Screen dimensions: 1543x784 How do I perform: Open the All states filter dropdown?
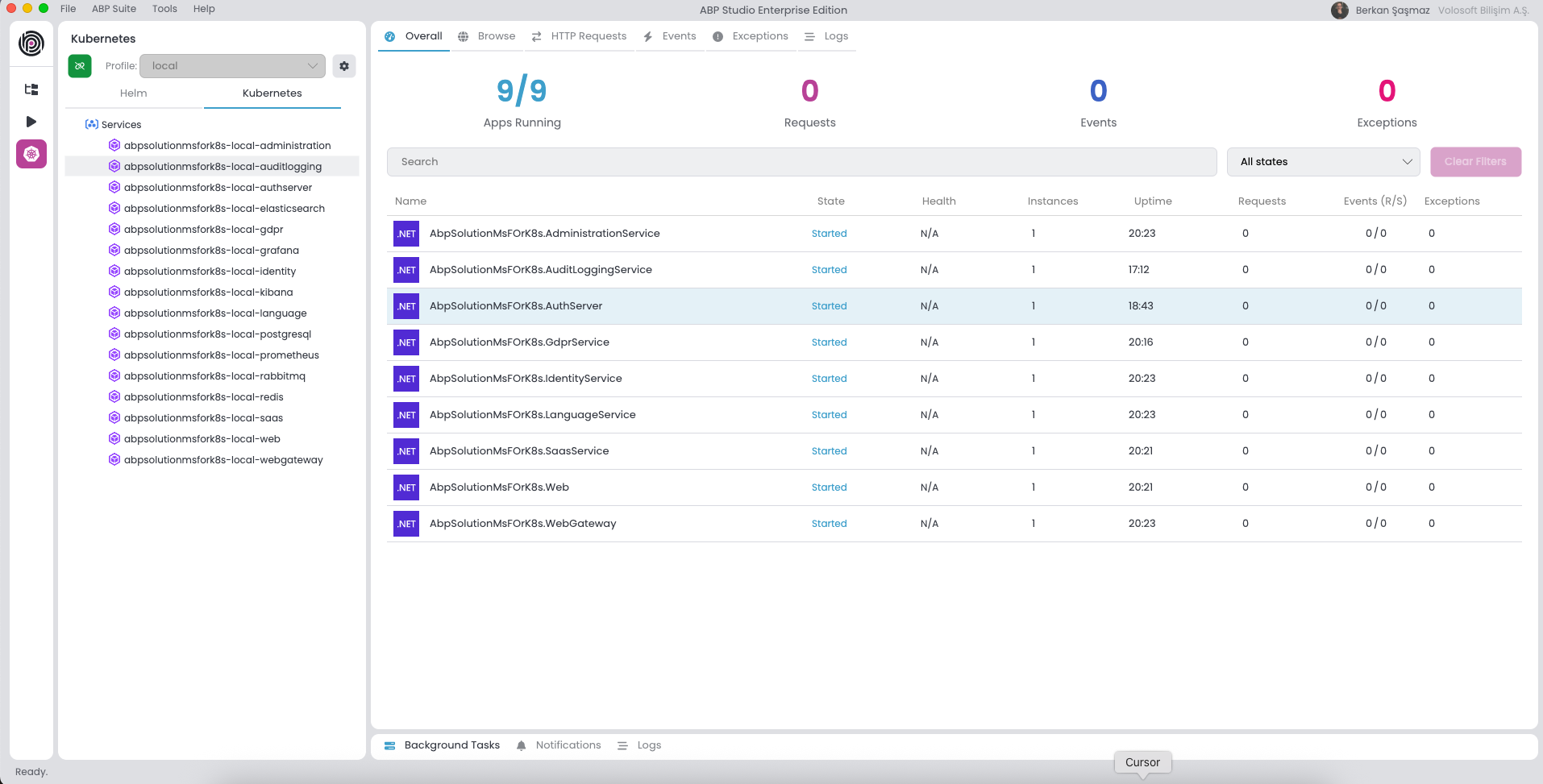1323,162
